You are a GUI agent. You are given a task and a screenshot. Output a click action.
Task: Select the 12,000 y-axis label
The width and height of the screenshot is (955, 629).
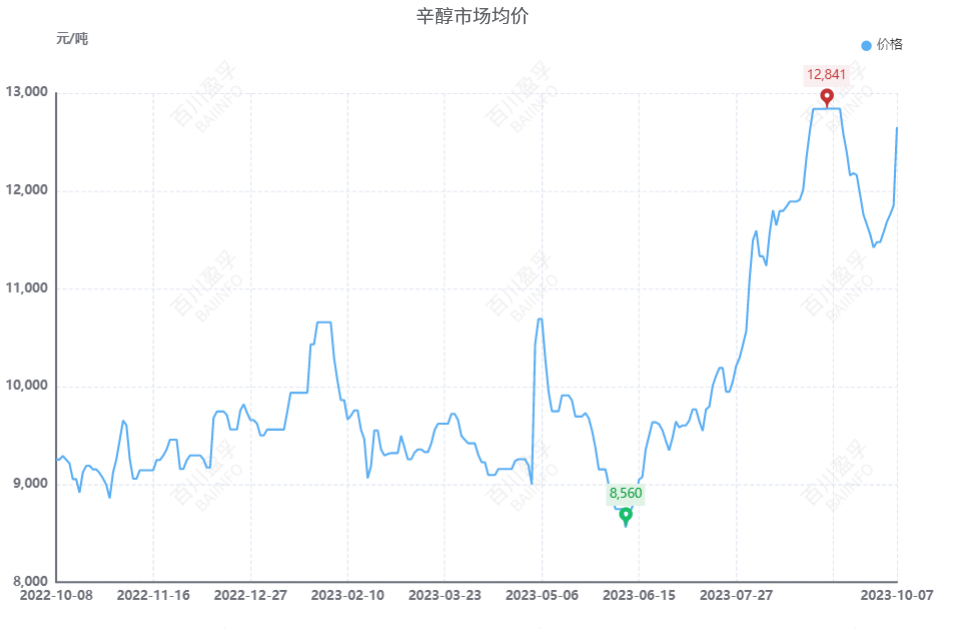(x=27, y=191)
